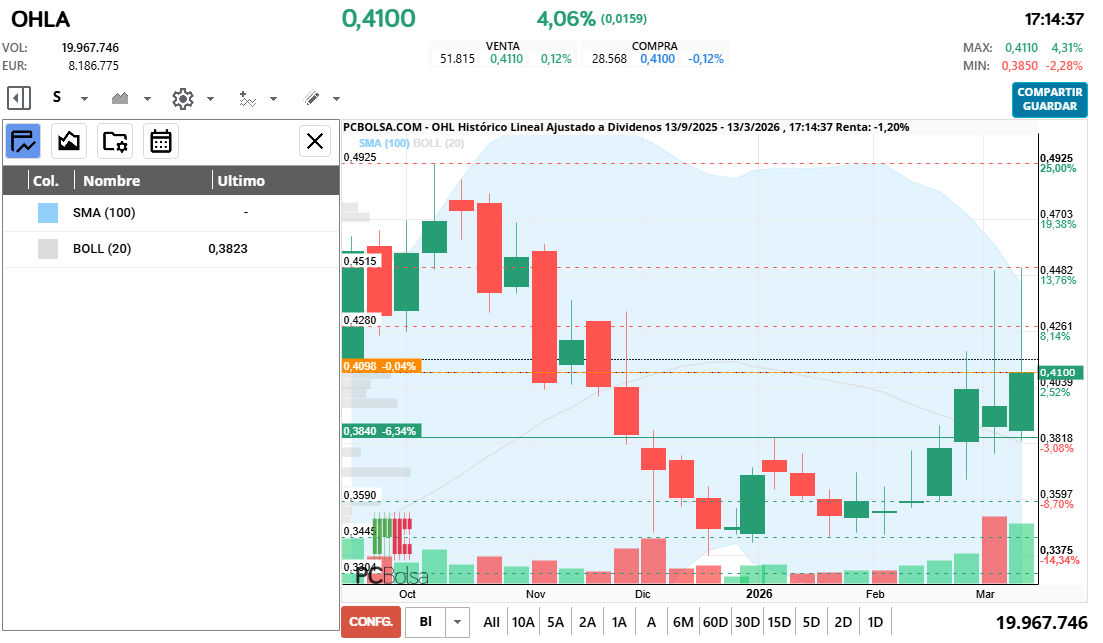Screen dimensions: 1103x643
Task: Collapse the left sidebar panel icon
Action: 17,98
